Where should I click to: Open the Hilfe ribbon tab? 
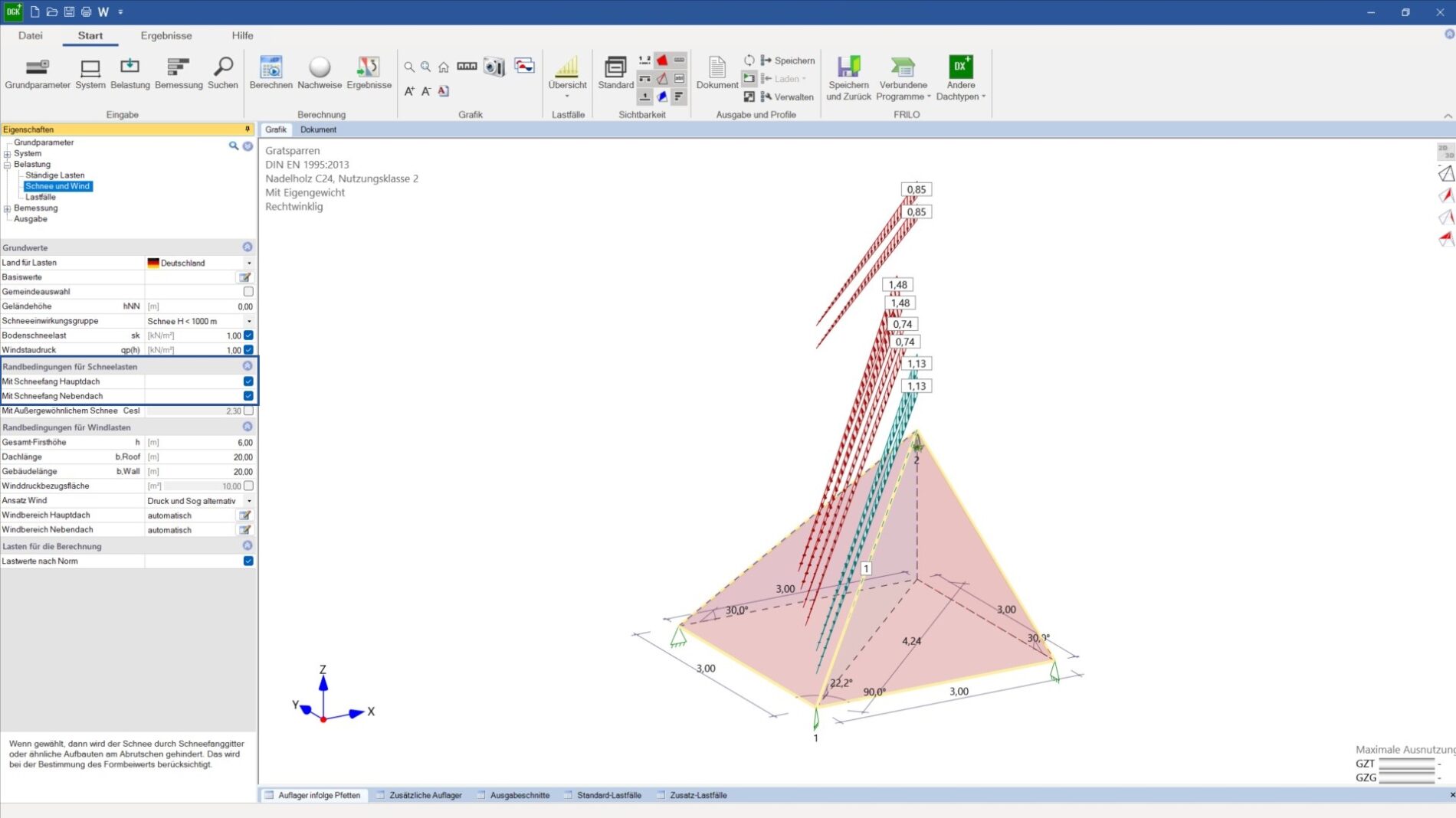click(x=242, y=35)
